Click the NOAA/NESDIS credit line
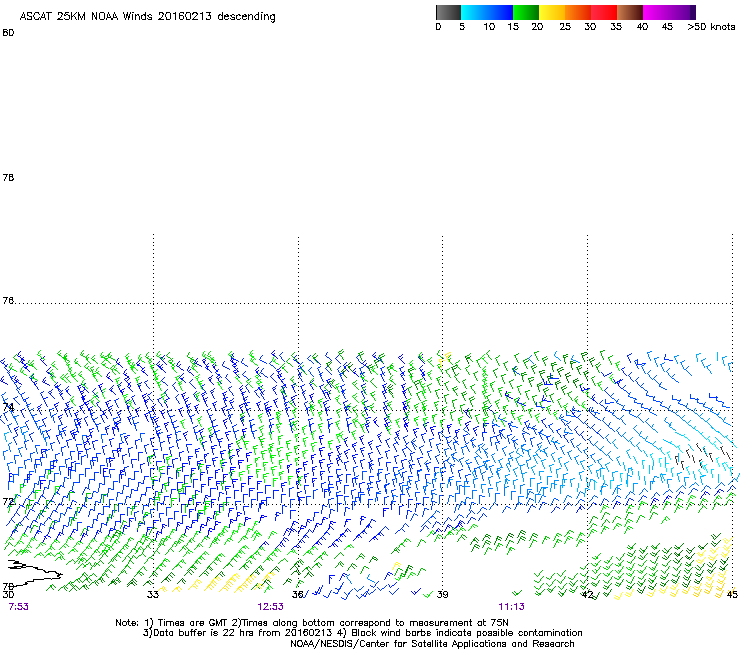The height and width of the screenshot is (650, 740). (x=432, y=644)
